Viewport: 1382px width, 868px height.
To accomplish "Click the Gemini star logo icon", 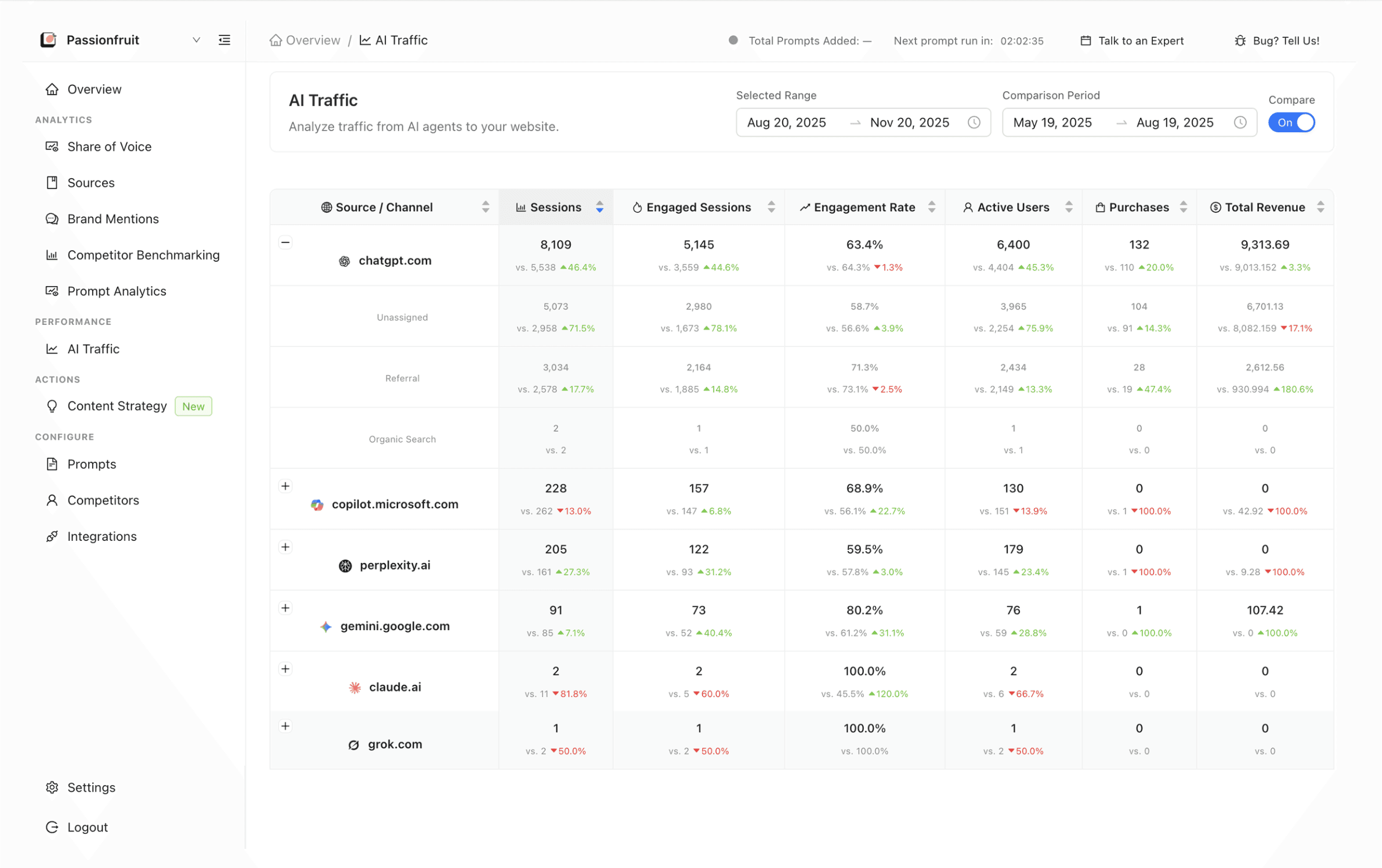I will pos(326,627).
